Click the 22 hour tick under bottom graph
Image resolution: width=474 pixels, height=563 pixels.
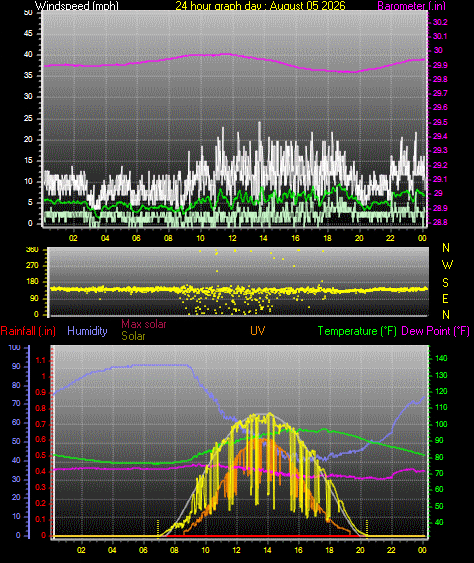click(391, 550)
